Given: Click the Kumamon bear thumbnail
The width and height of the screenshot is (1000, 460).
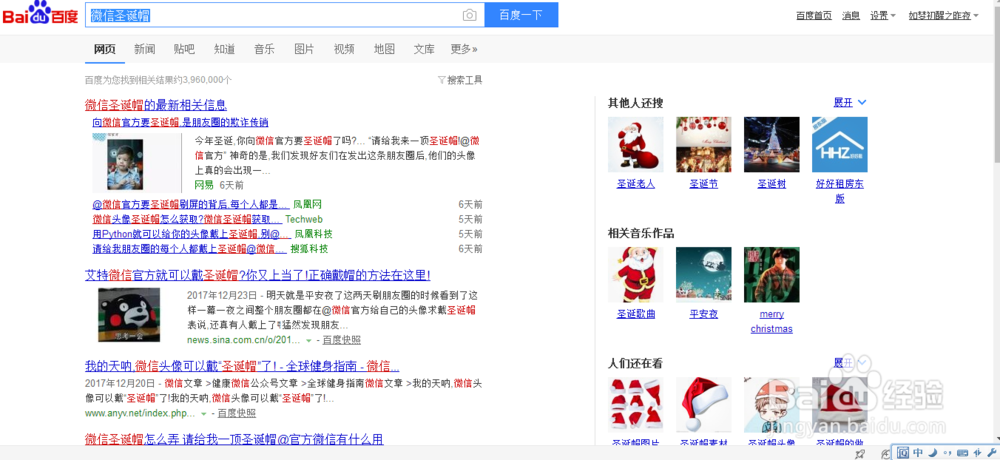Looking at the screenshot, I should tap(129, 315).
